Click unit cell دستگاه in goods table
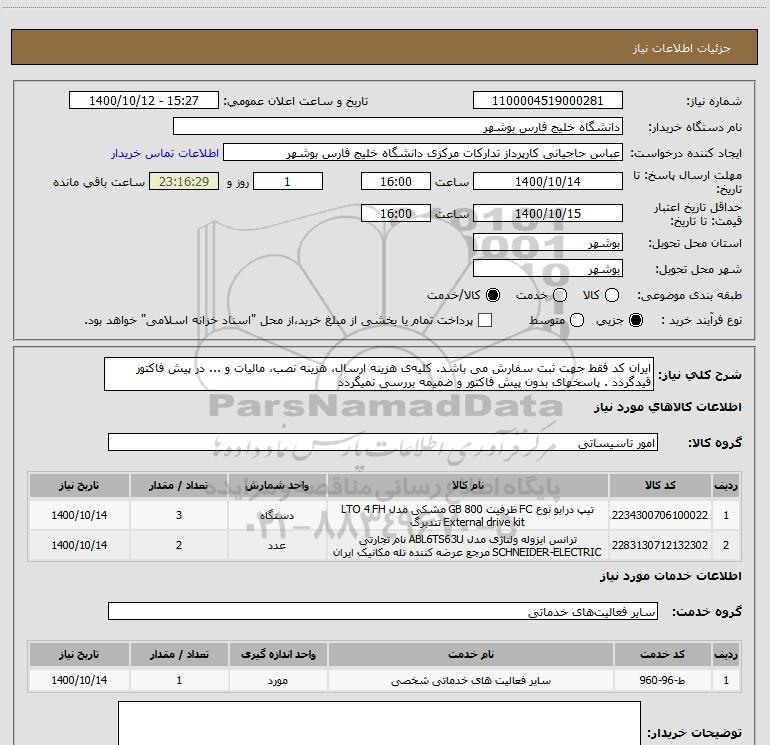Screen dimensions: 770x745 click(x=277, y=515)
